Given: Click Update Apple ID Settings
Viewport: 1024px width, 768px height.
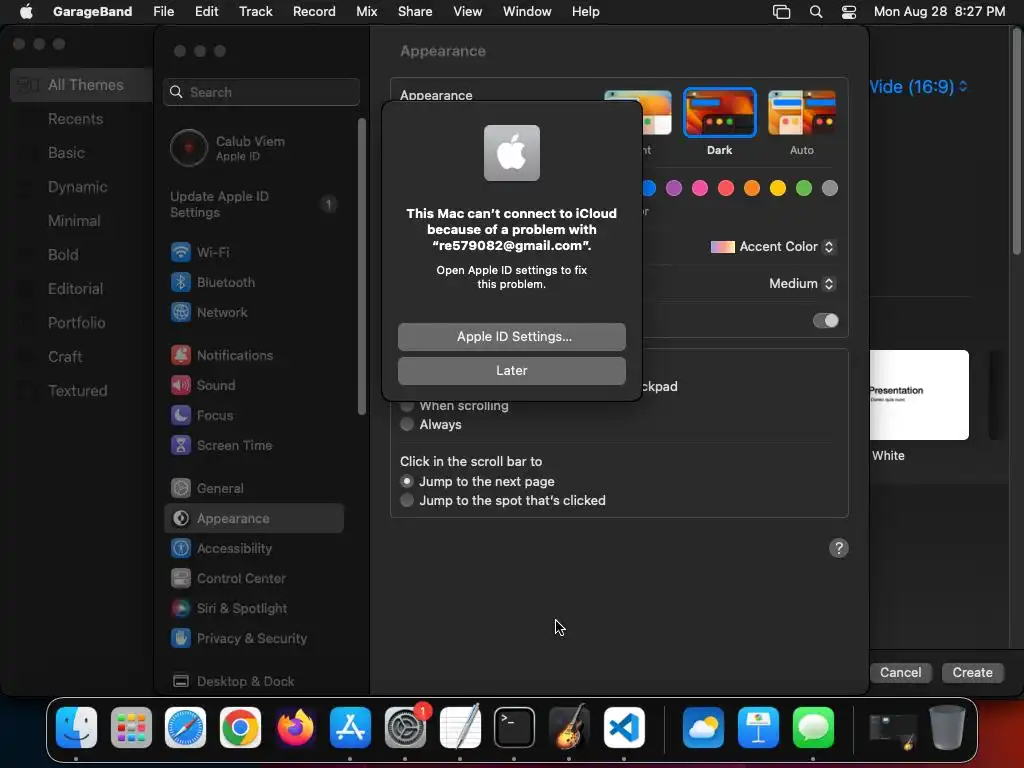Looking at the screenshot, I should click(x=253, y=204).
